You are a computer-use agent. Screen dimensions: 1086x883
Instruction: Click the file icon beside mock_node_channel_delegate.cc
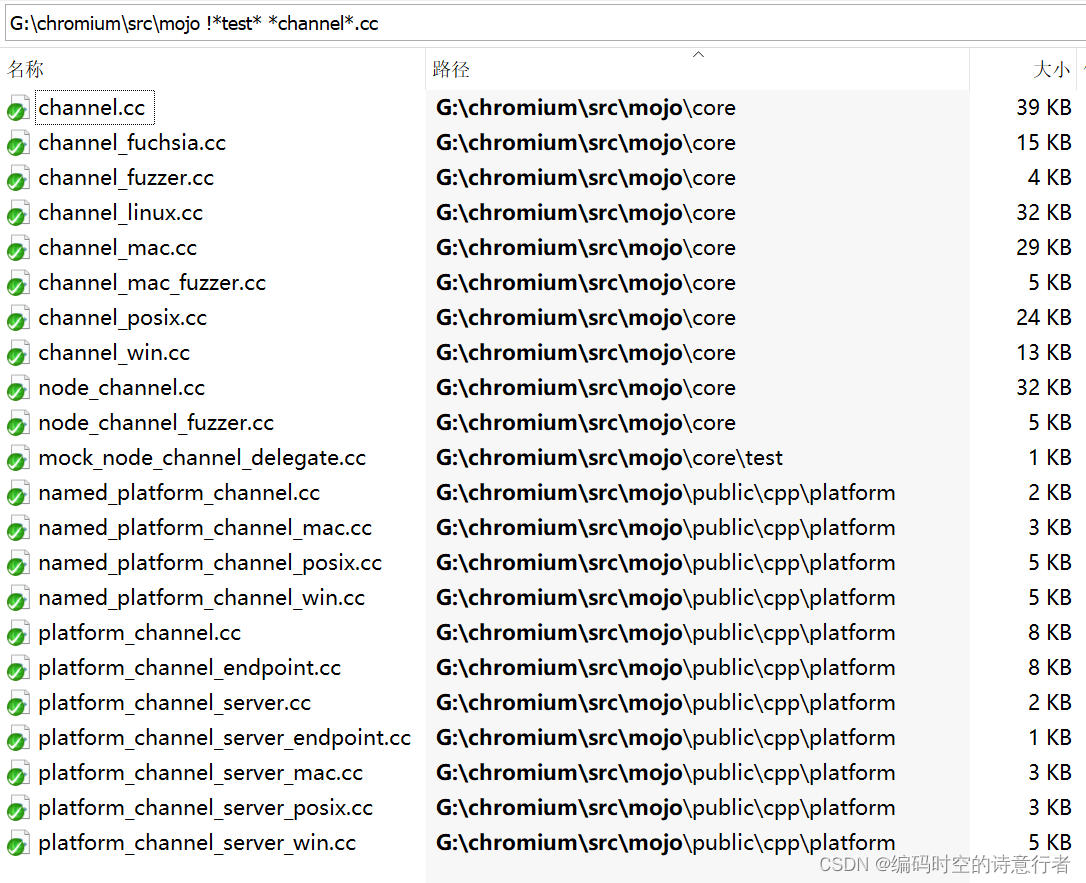pos(18,458)
